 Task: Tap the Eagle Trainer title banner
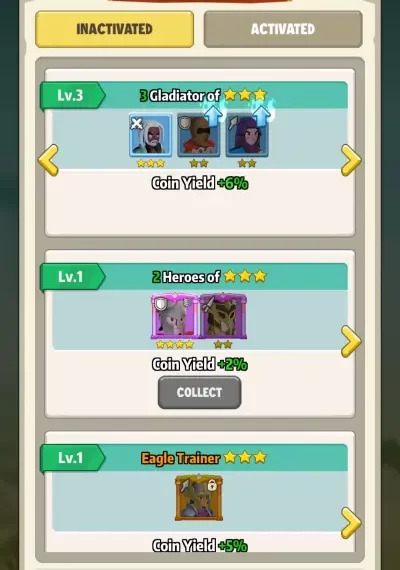(204, 458)
